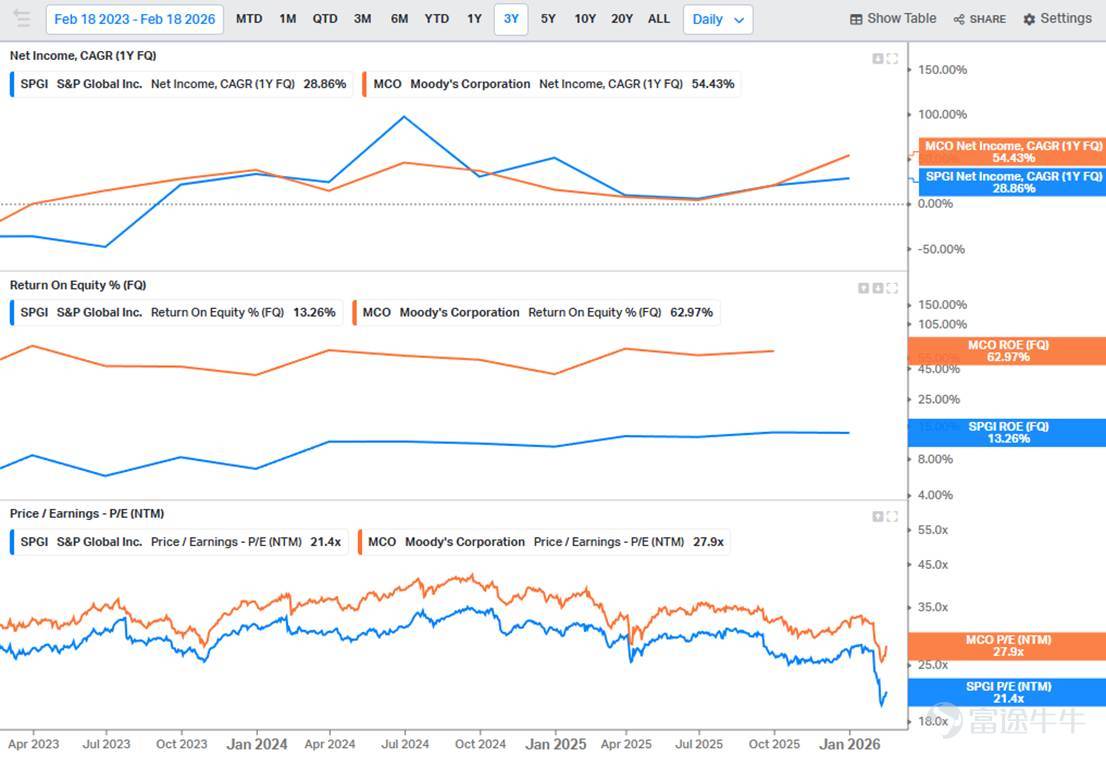
Task: Toggle MCO Return On Equity legend entry
Action: point(535,313)
